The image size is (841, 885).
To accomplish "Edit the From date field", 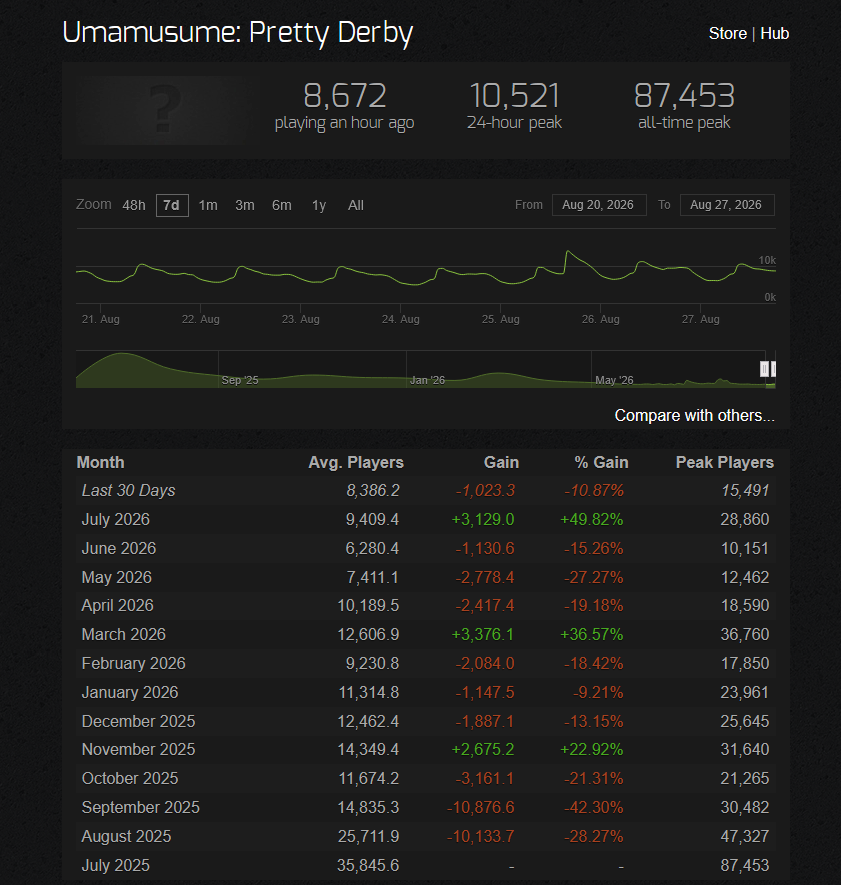I will 599,205.
